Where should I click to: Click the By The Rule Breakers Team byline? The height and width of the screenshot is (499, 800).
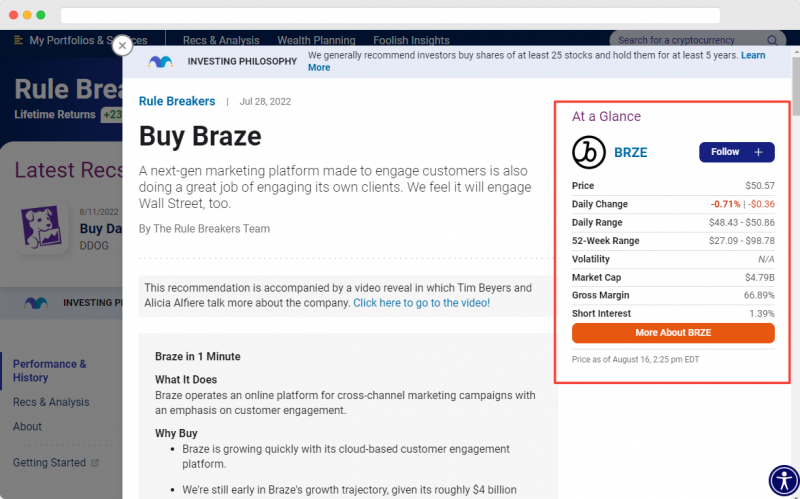point(204,229)
